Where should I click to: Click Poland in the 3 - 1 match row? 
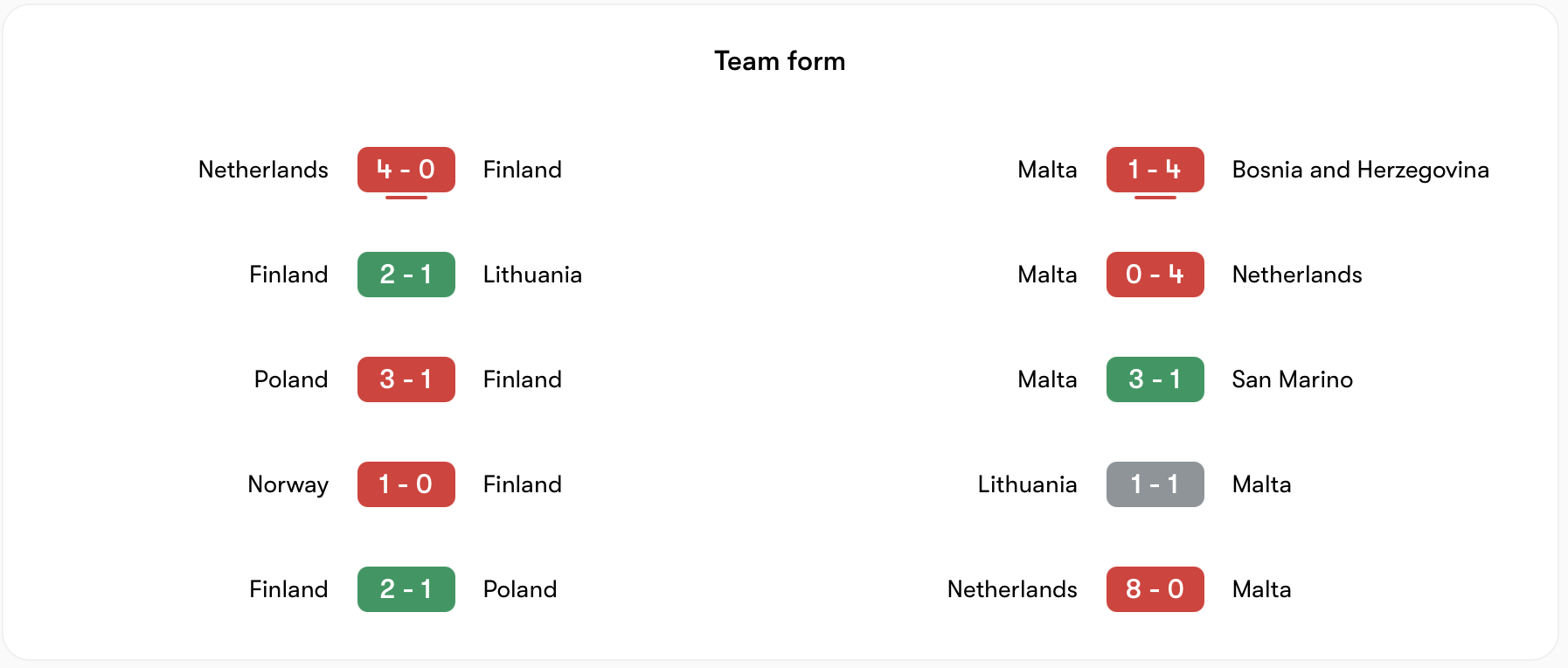[x=291, y=379]
